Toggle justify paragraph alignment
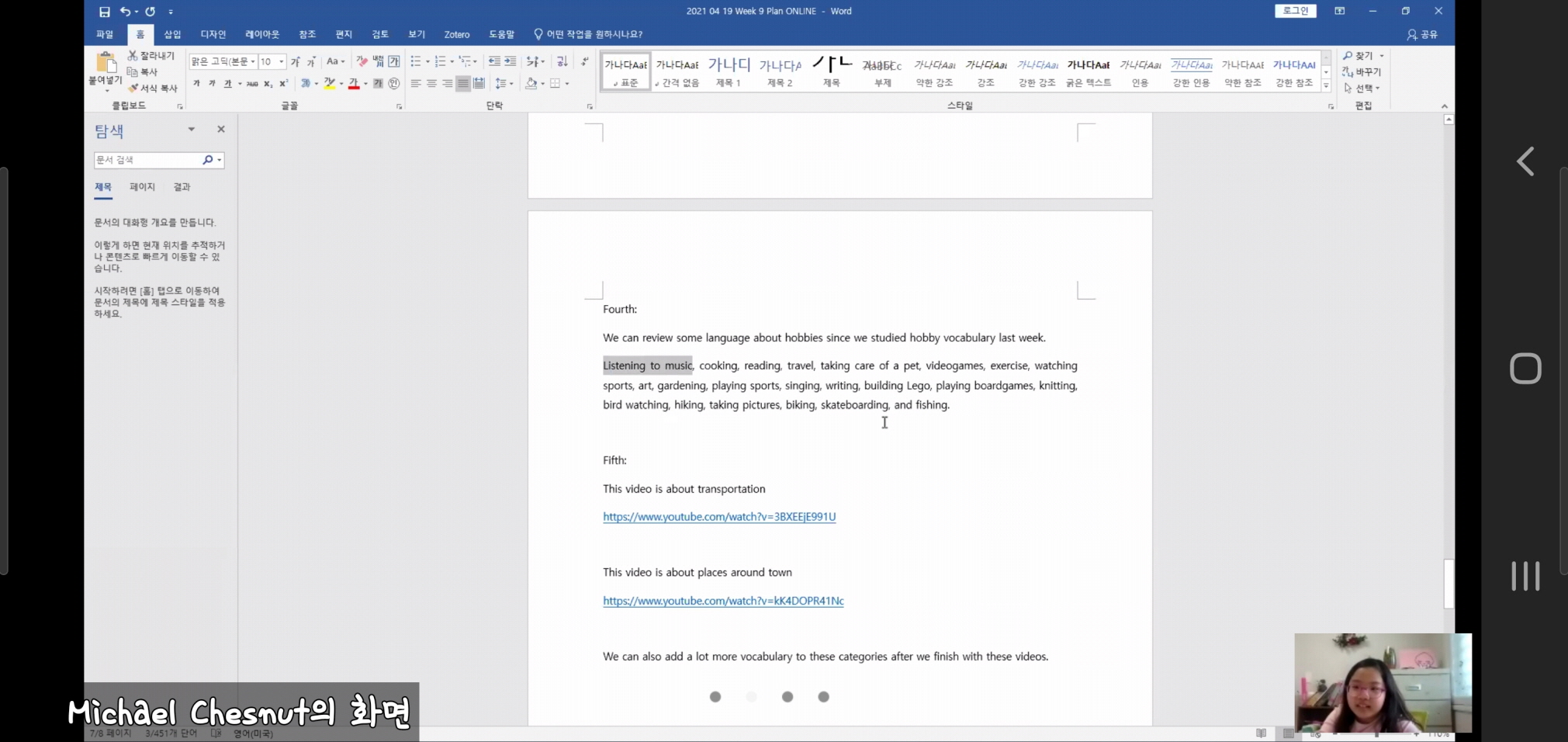 pyautogui.click(x=463, y=84)
